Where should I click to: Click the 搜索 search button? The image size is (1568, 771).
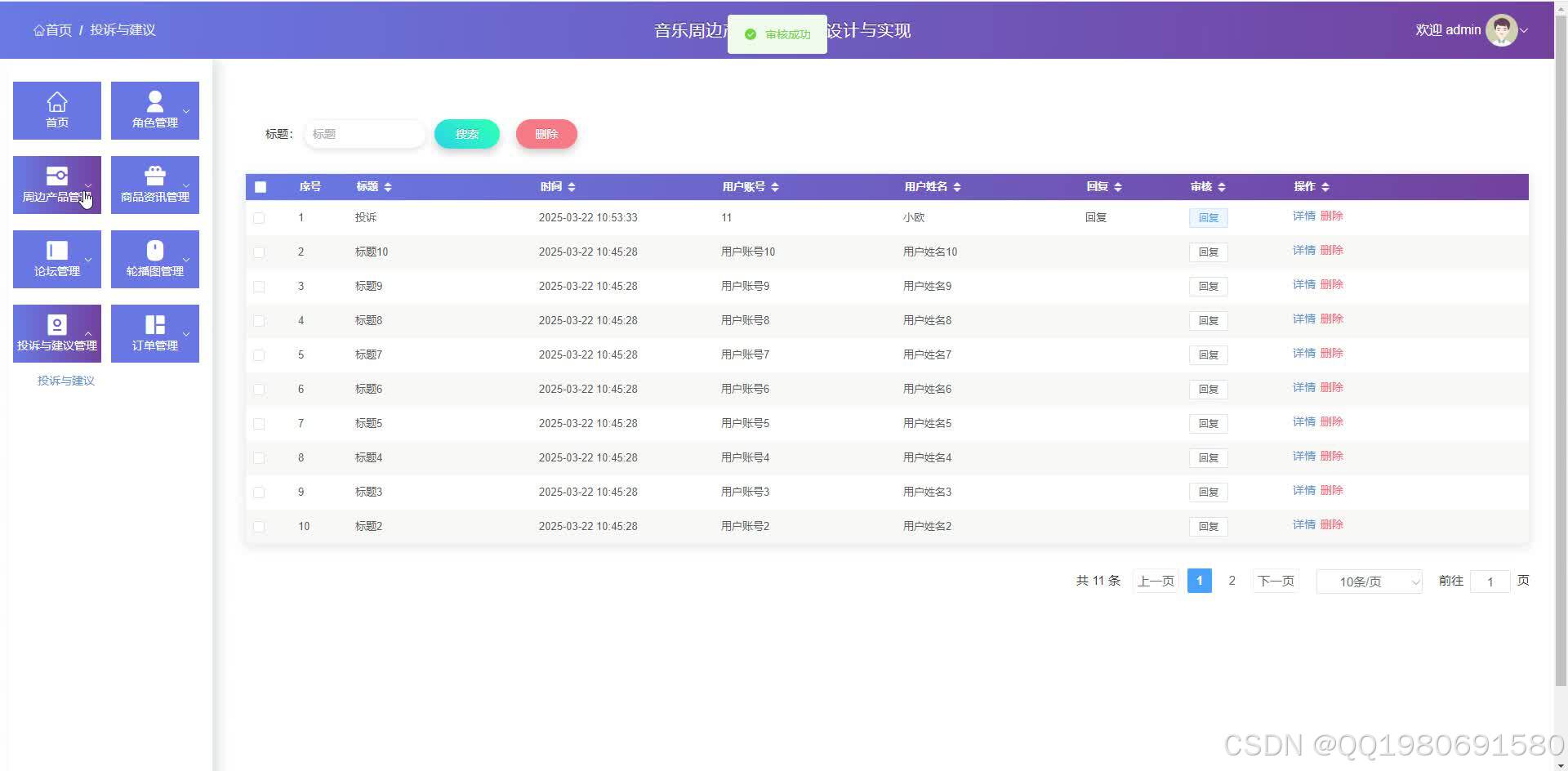(467, 134)
